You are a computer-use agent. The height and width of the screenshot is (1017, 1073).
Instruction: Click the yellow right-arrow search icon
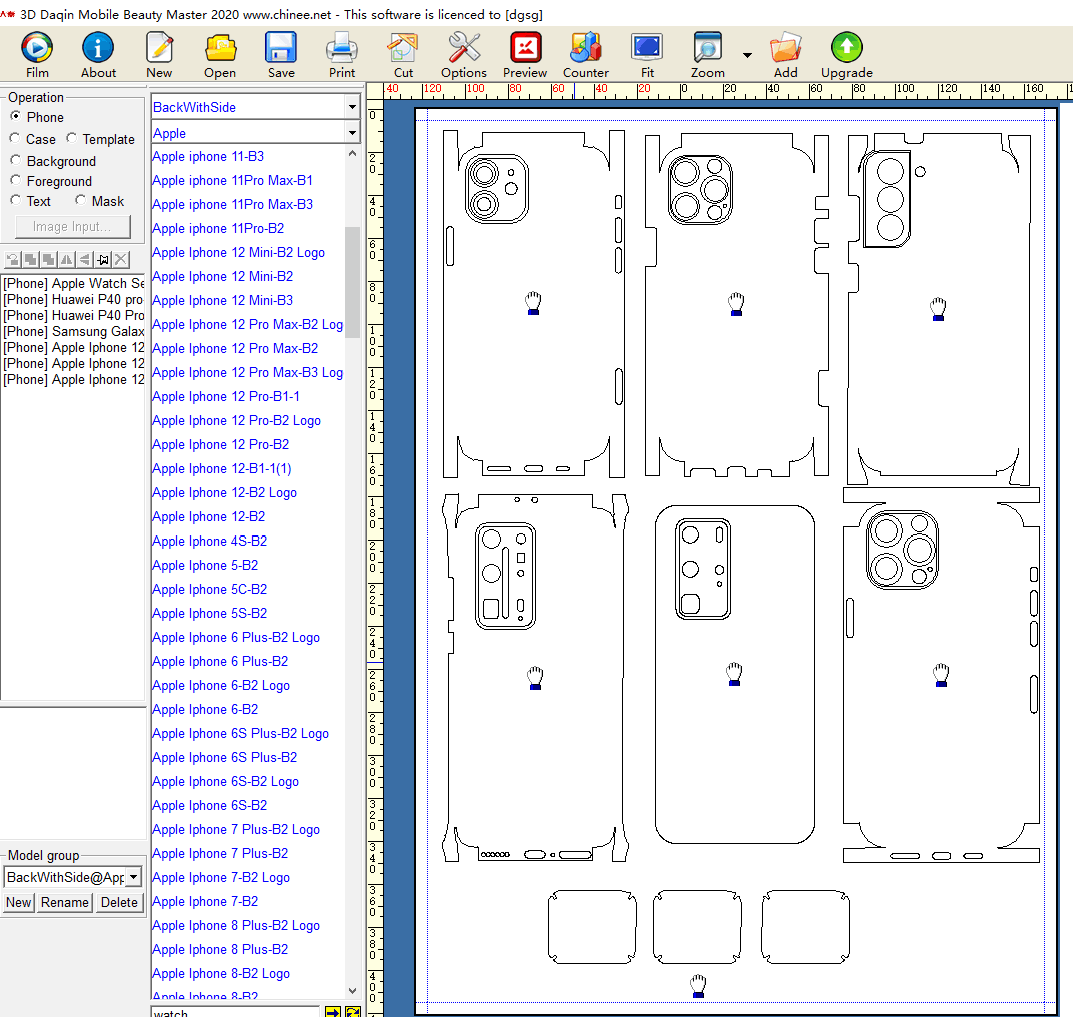[x=333, y=1012]
